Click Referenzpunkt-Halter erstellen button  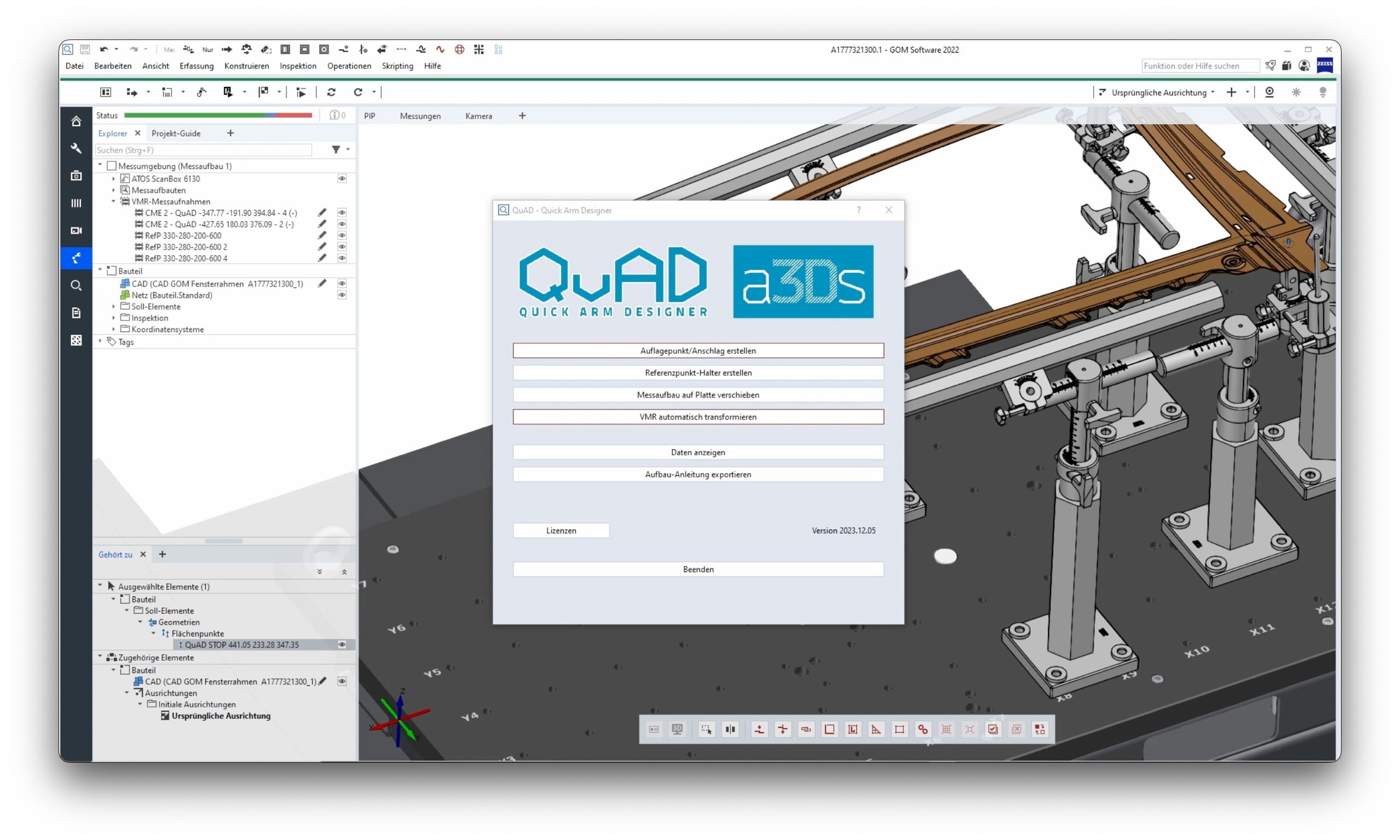[x=698, y=372]
